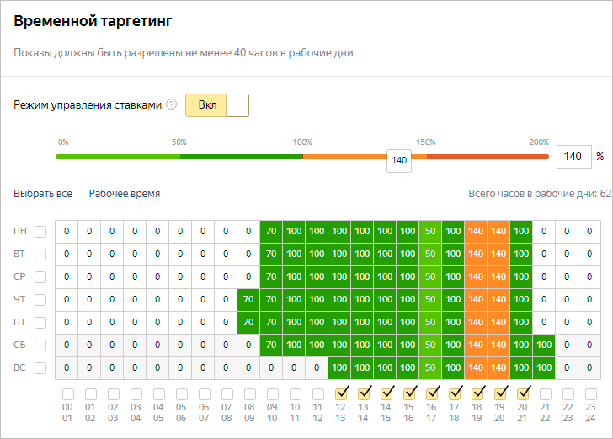Click the slider handle showing 140
Image resolution: width=613 pixels, height=439 pixels.
pyautogui.click(x=399, y=159)
